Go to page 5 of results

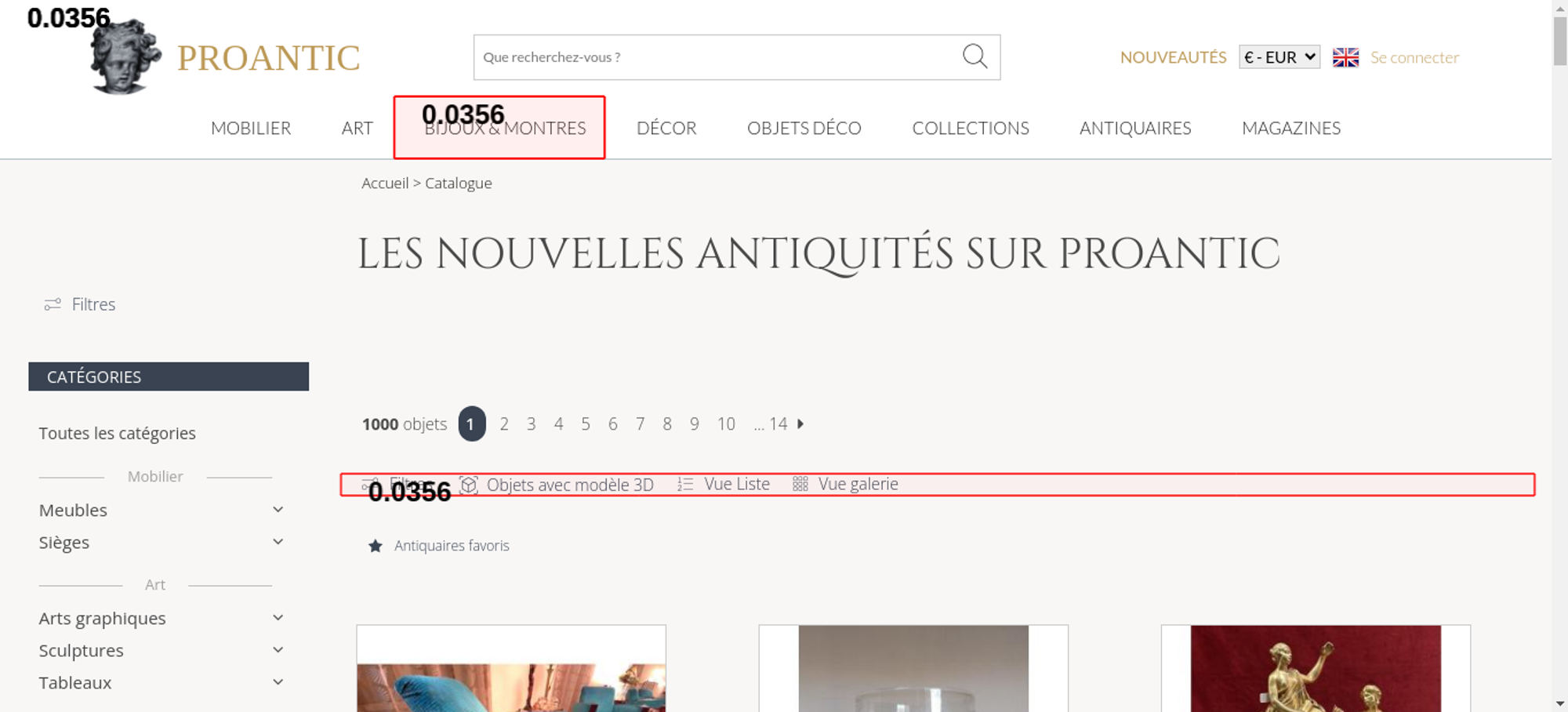click(586, 424)
